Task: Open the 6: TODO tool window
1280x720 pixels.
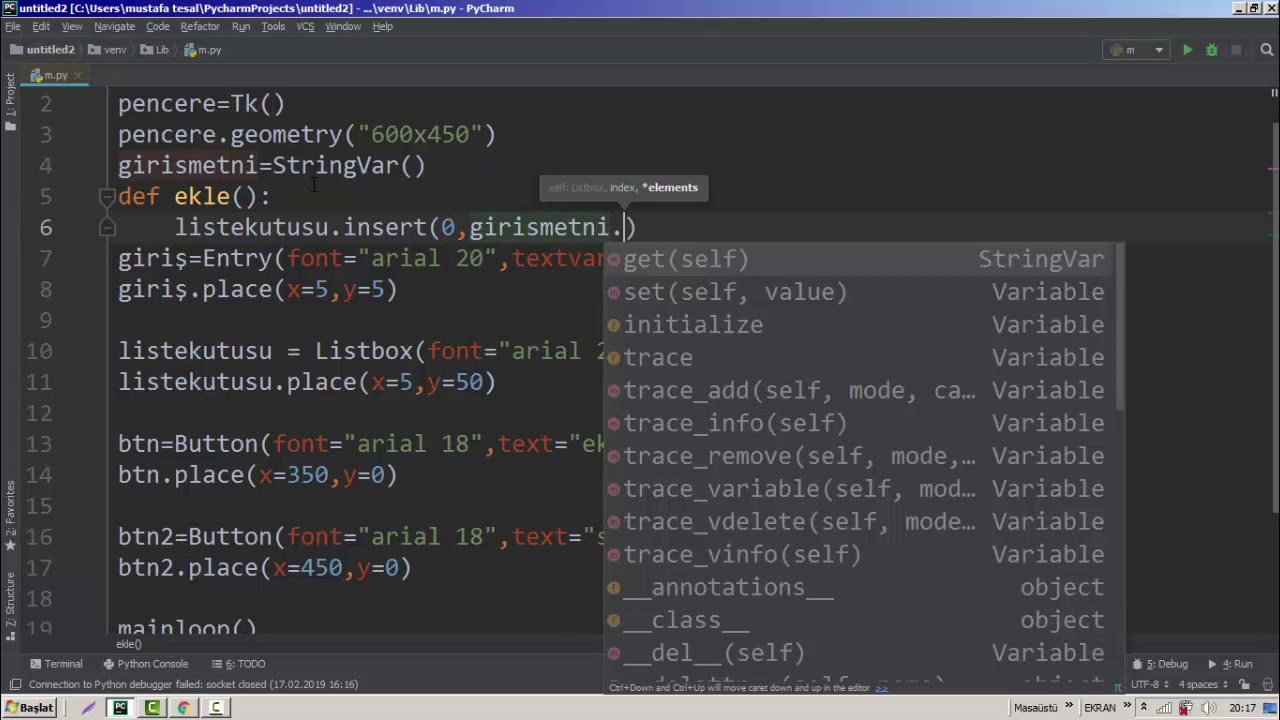Action: pos(238,664)
